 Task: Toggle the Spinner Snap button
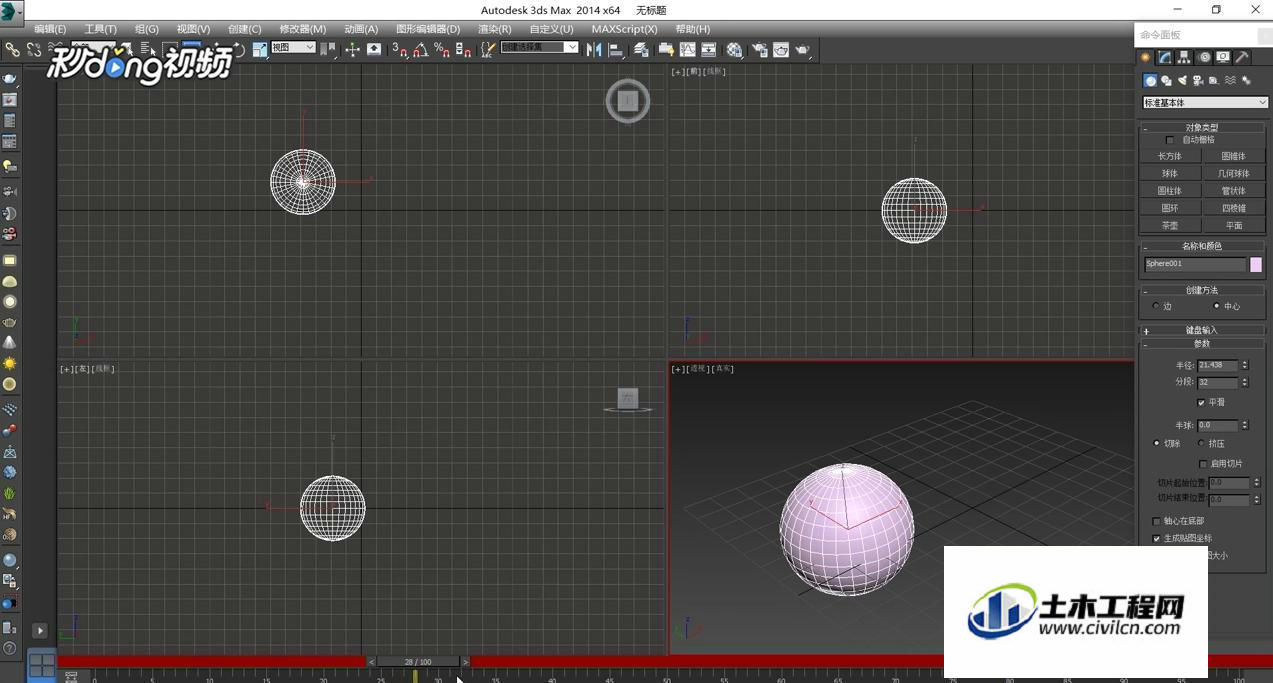point(463,49)
